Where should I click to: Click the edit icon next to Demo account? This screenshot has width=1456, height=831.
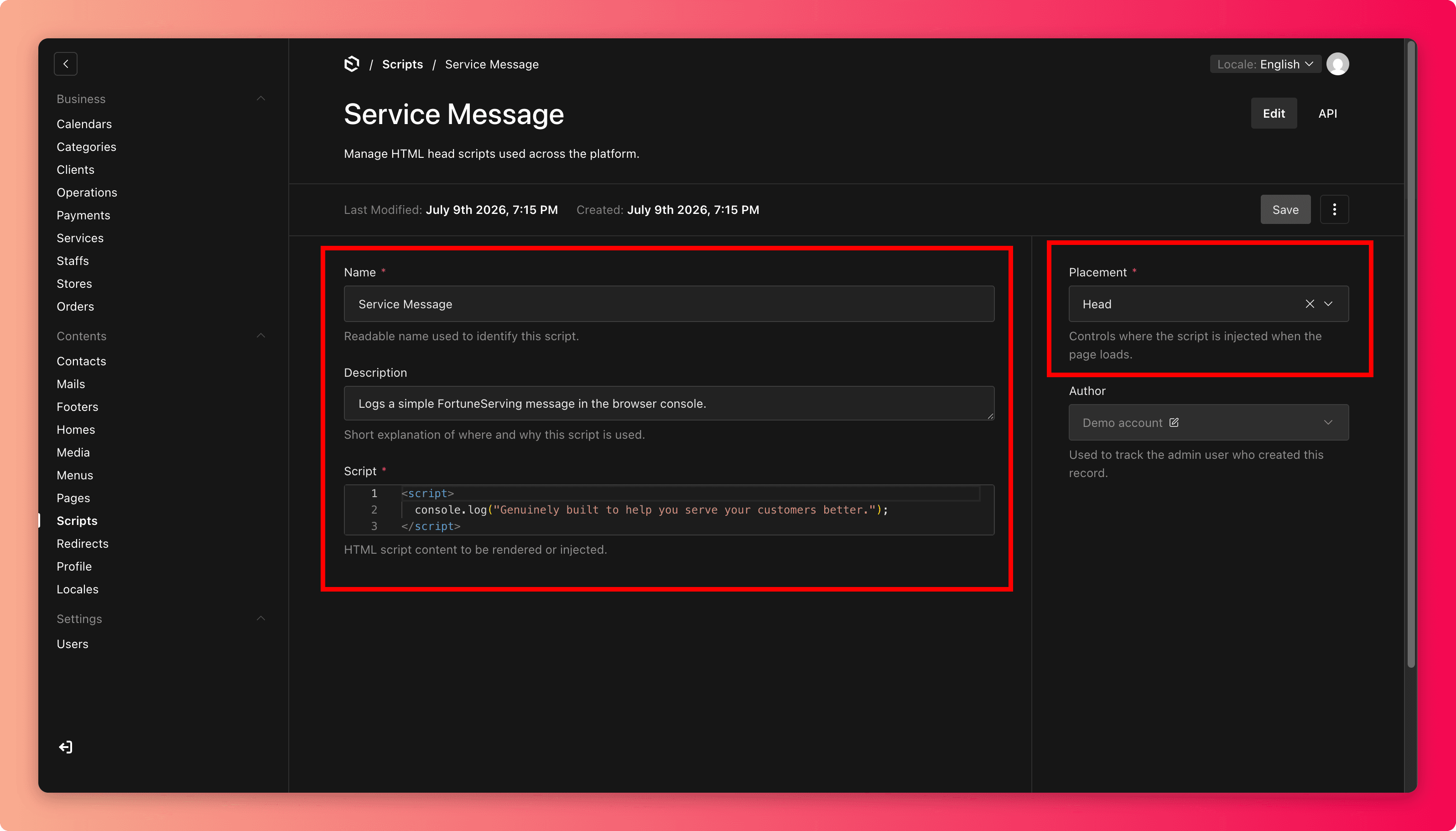(1174, 422)
